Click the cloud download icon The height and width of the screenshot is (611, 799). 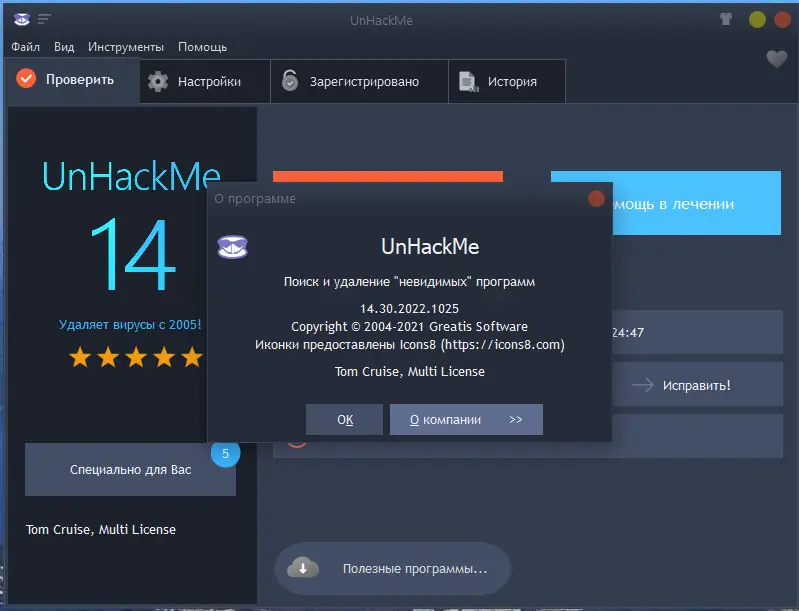pyautogui.click(x=303, y=568)
